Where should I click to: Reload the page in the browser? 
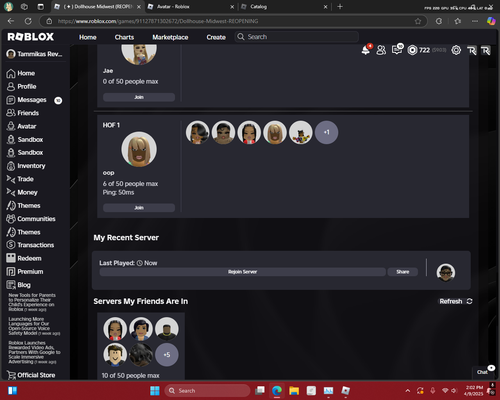tap(28, 21)
